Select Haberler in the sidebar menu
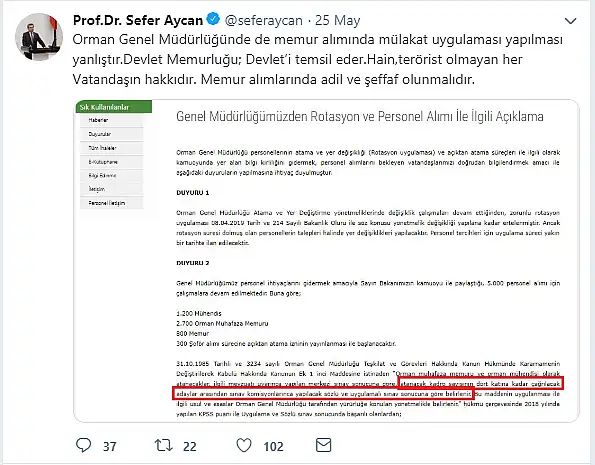Image resolution: width=595 pixels, height=465 pixels. tap(112, 120)
